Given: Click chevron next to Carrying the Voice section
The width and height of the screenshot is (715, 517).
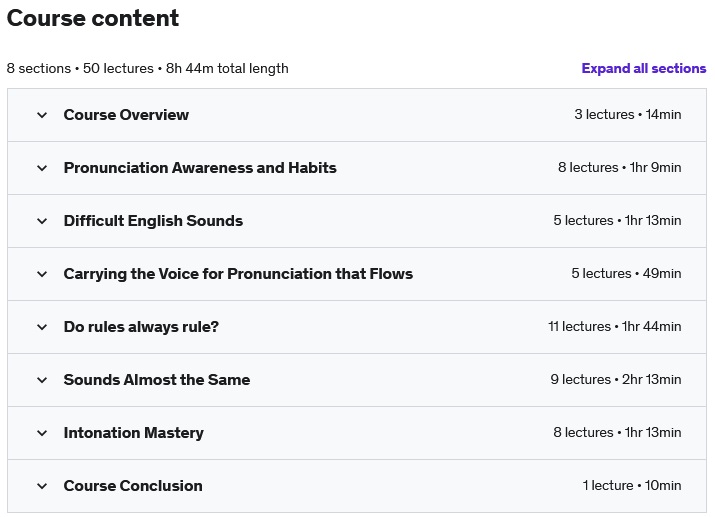Looking at the screenshot, I should (42, 274).
